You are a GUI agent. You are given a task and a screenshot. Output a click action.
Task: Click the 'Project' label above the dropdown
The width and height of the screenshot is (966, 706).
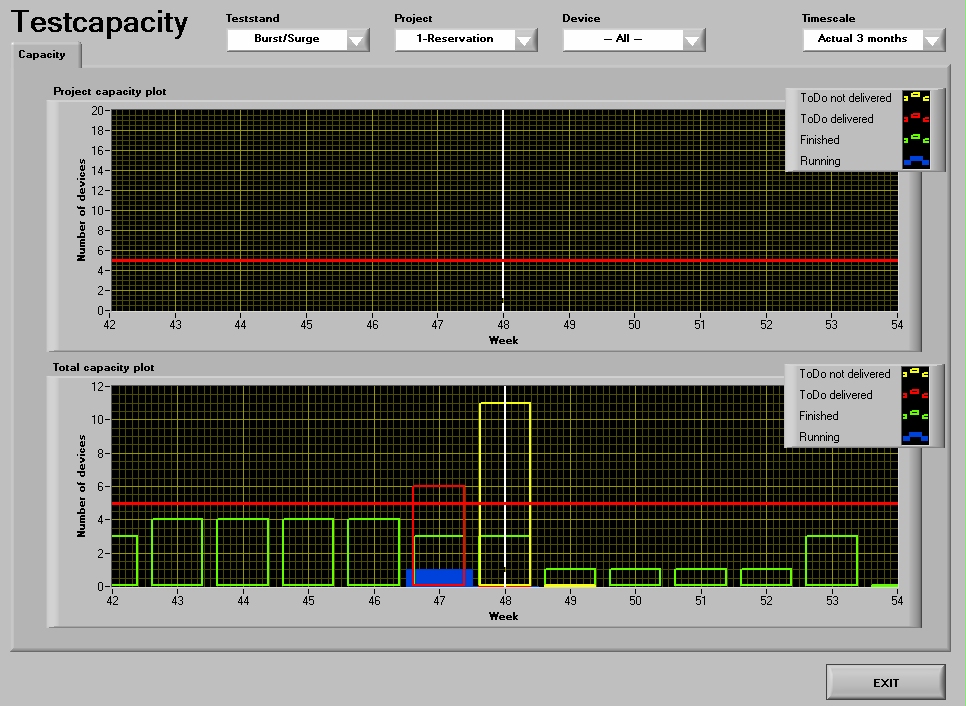click(413, 18)
